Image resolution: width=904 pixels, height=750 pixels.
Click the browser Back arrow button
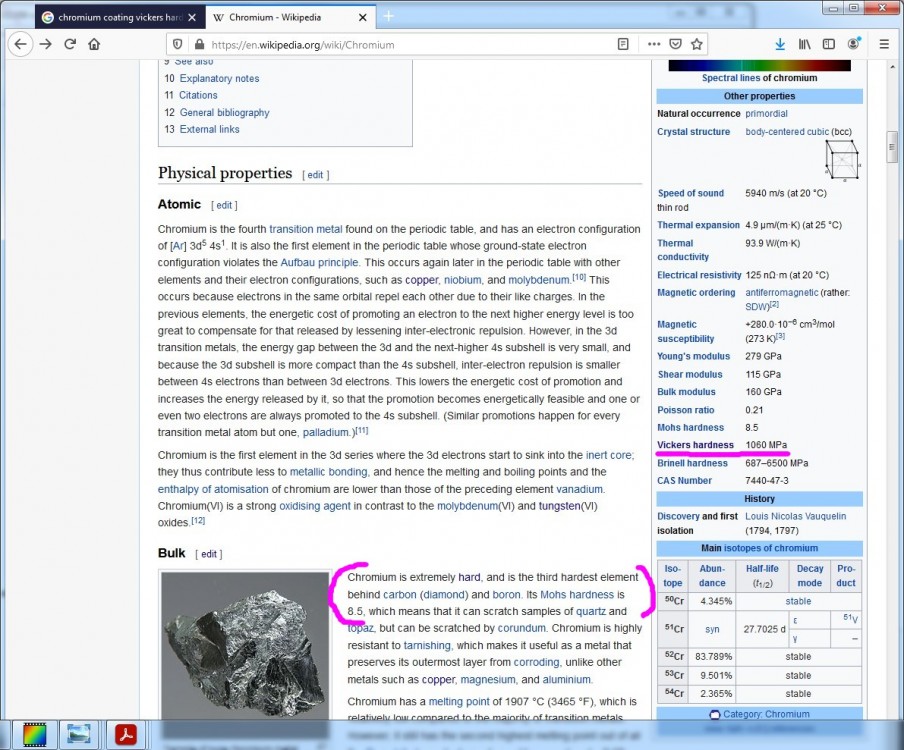20,44
